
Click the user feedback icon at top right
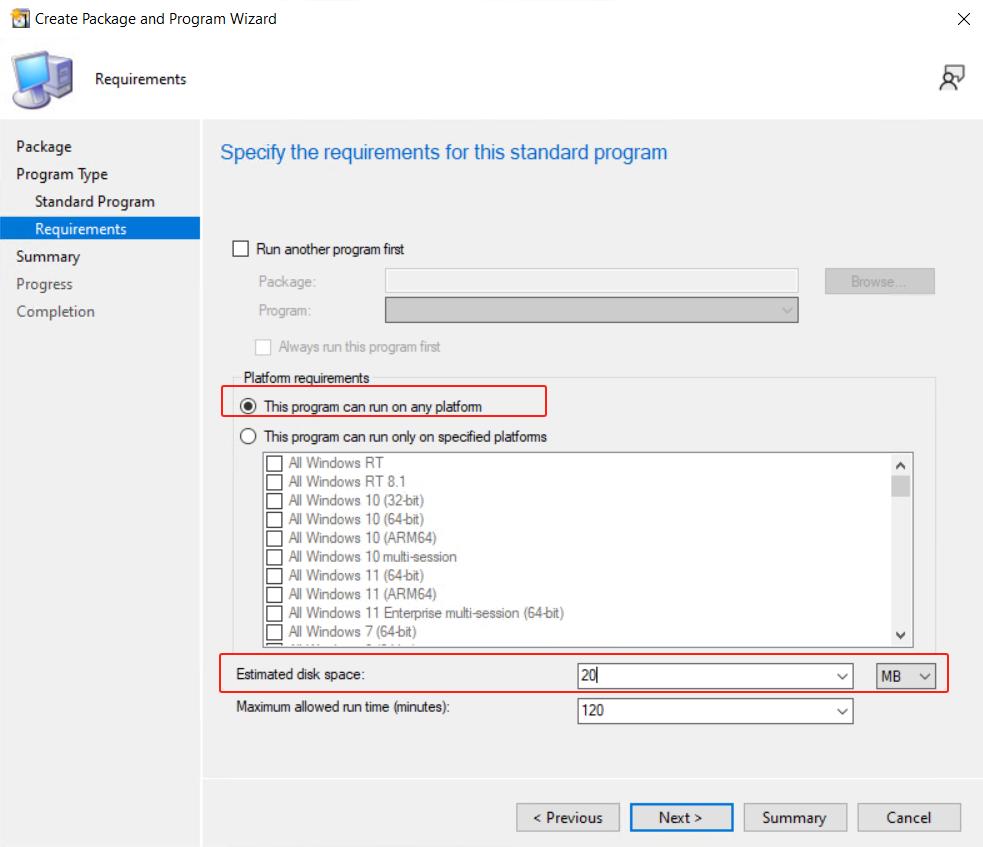pos(951,79)
